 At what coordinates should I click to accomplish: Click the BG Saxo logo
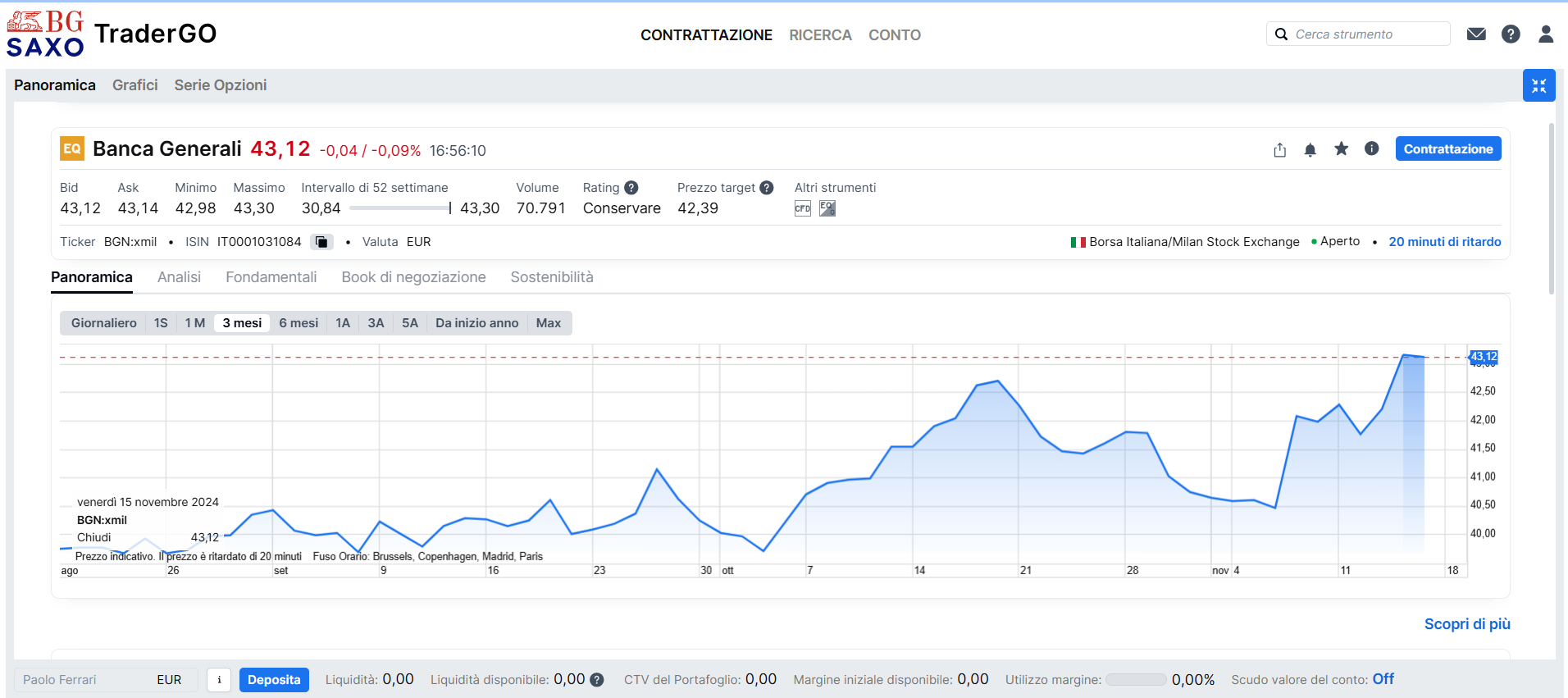click(45, 34)
